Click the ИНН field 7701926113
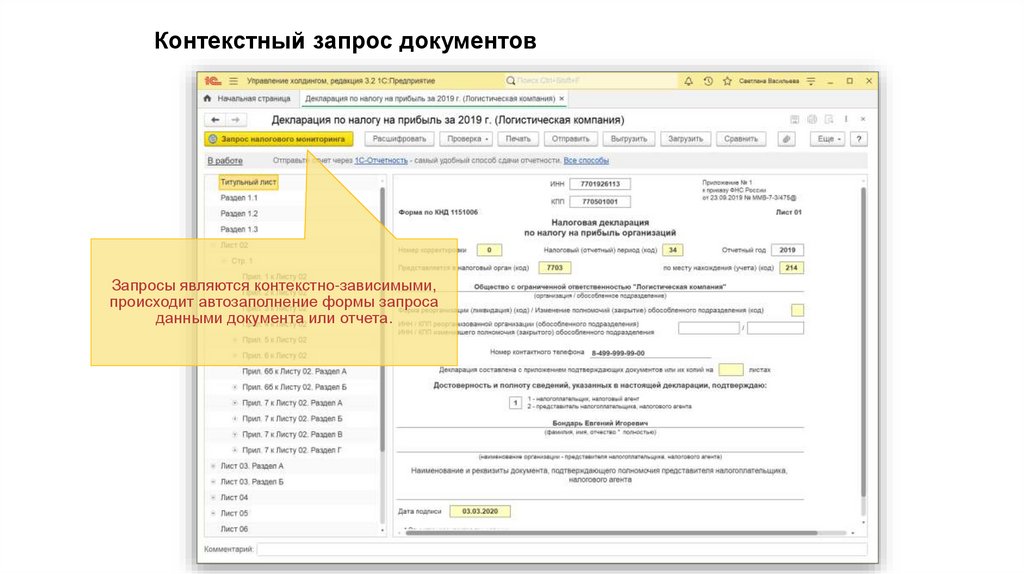Viewport: 1024px width, 574px height. pos(600,184)
